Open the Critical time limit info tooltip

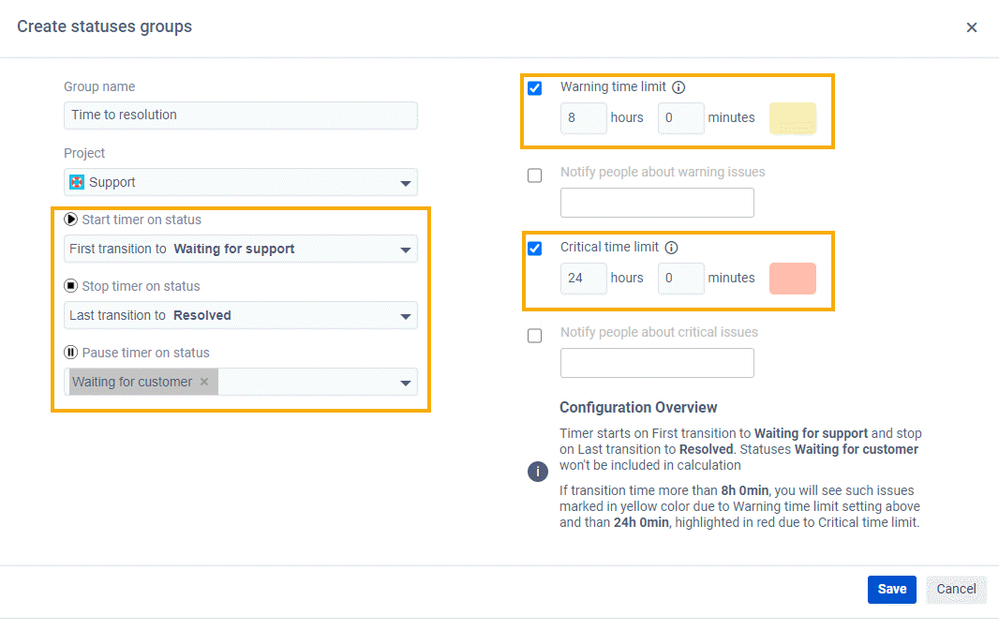[x=671, y=247]
